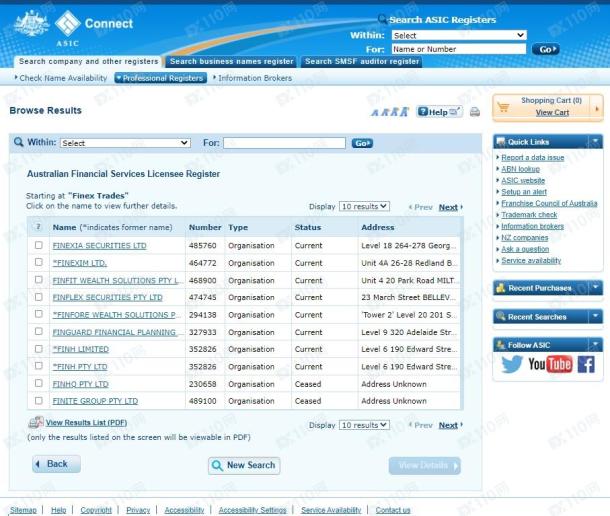Viewport: 610px width, 516px height.
Task: Collapse the Quick Links panel
Action: coord(595,142)
